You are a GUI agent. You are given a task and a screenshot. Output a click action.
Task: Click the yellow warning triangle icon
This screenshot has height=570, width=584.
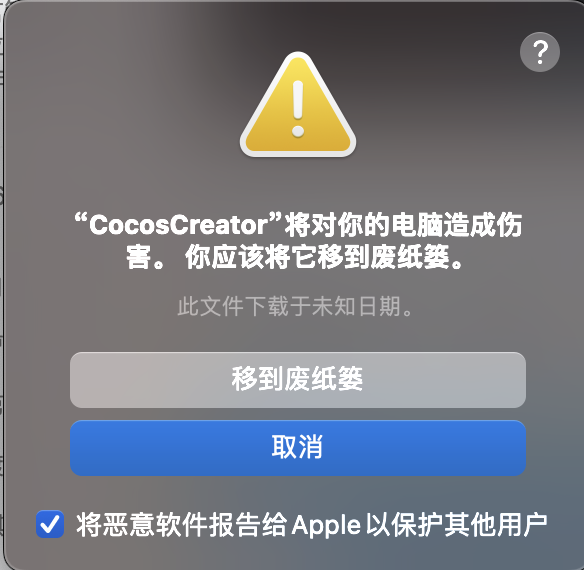[x=298, y=104]
